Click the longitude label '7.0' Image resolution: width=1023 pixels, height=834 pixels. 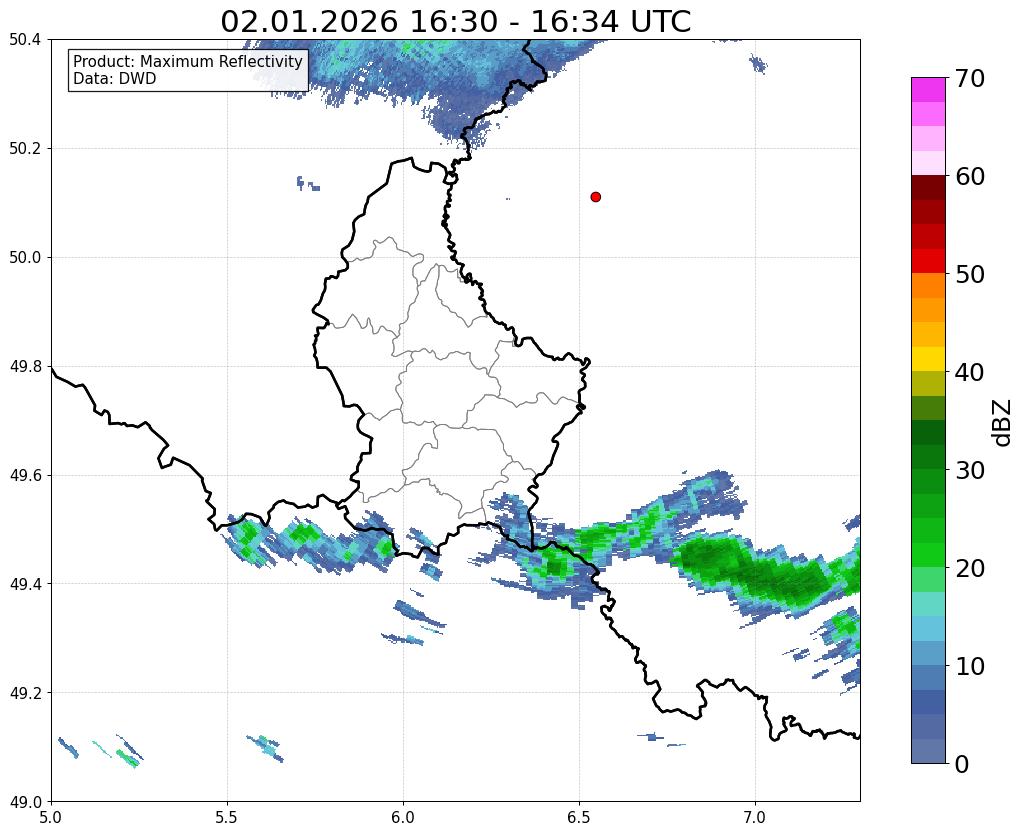(x=756, y=817)
